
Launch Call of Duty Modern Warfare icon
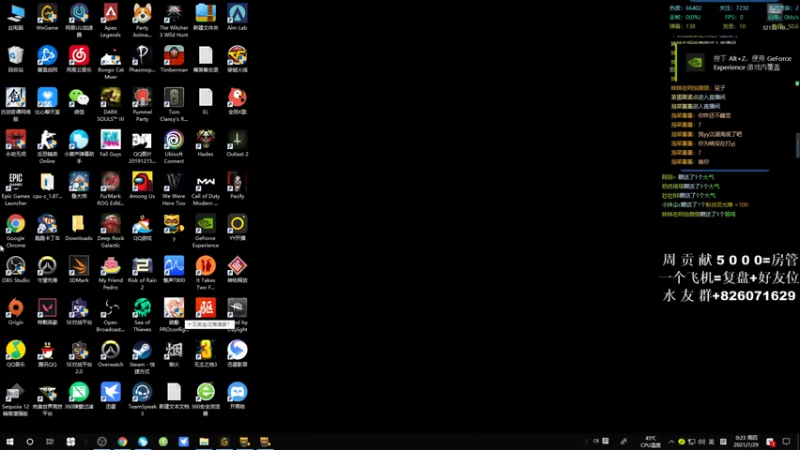[x=205, y=189]
